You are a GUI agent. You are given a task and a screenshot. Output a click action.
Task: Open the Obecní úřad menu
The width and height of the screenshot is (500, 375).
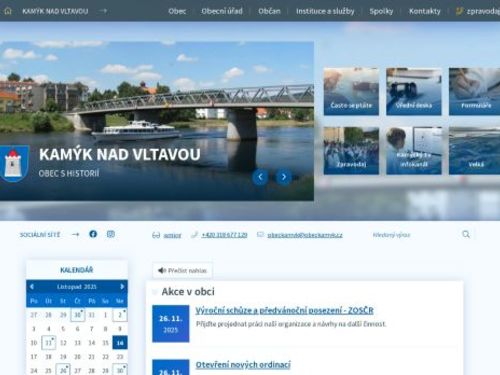point(222,11)
